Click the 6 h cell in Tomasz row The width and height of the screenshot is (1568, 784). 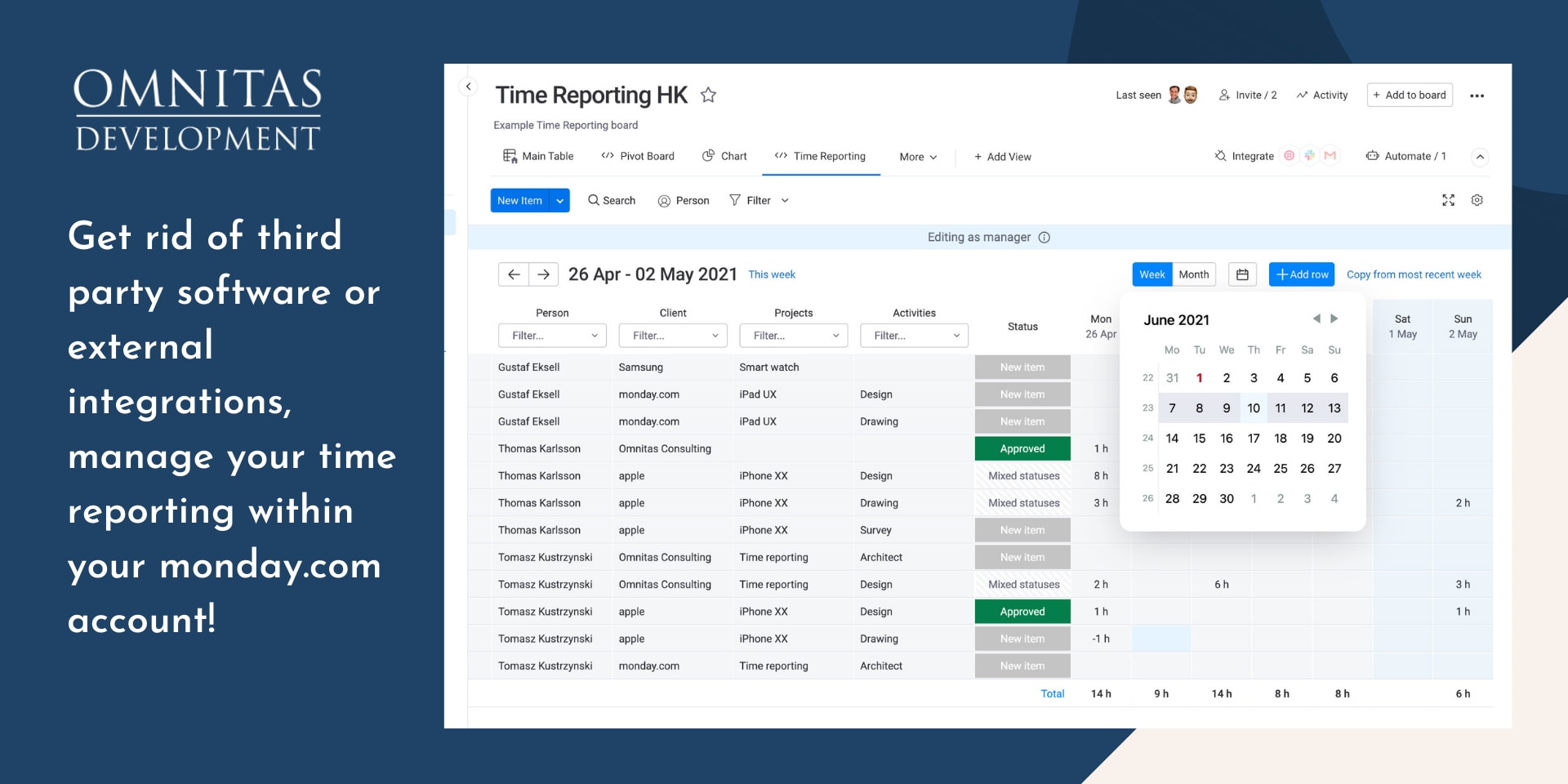click(x=1222, y=585)
